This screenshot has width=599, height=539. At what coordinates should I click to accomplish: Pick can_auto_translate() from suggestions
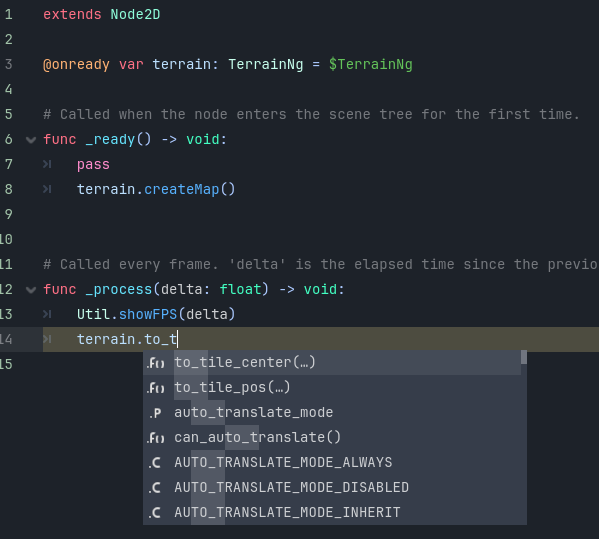pyautogui.click(x=332, y=437)
